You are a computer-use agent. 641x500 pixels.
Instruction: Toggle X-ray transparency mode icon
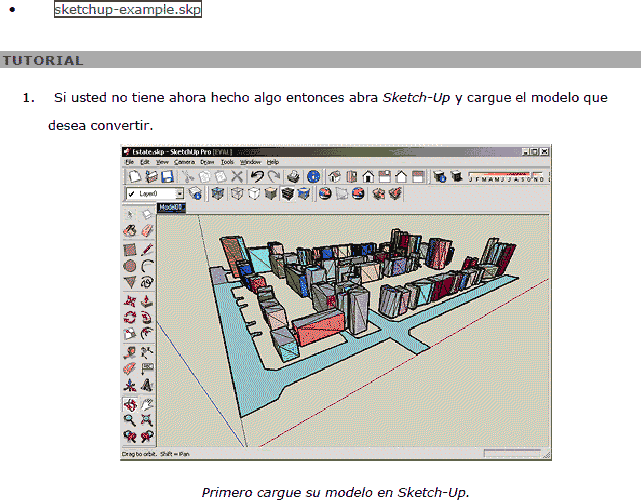(x=217, y=193)
